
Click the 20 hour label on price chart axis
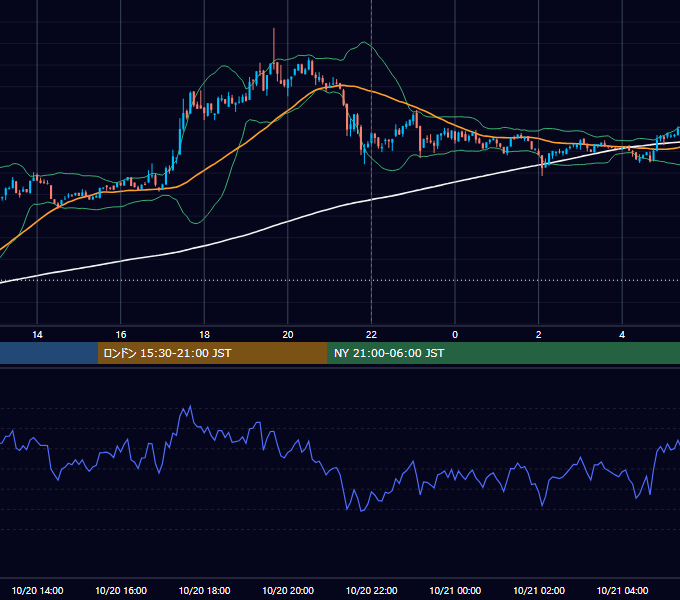(x=288, y=335)
